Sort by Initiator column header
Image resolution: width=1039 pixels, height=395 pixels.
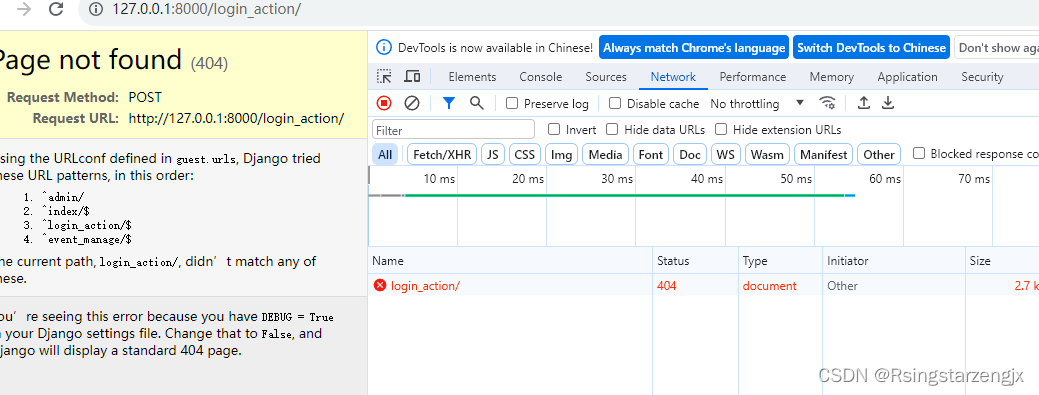[894, 261]
